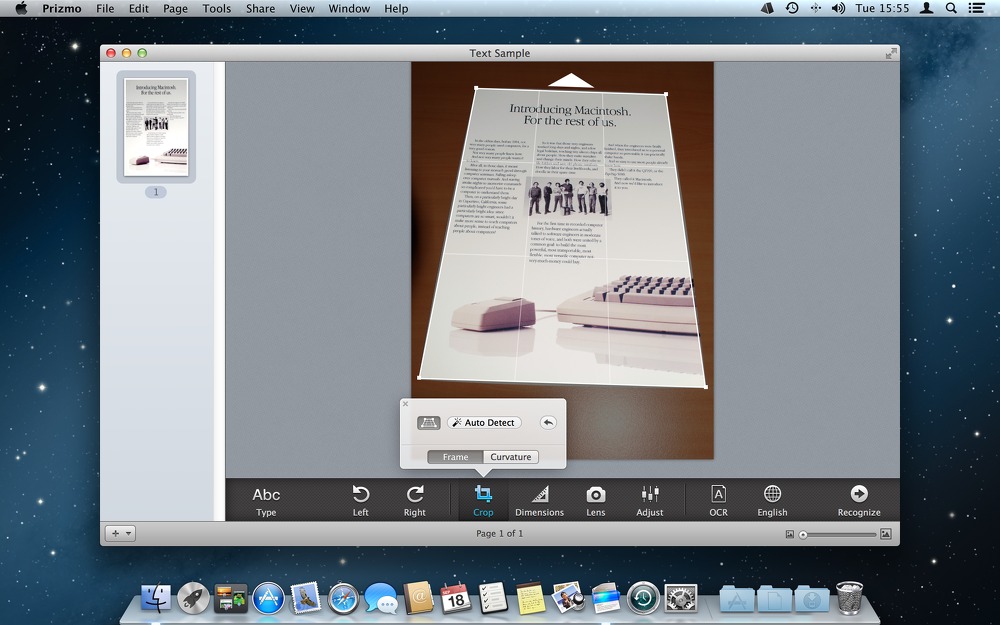Click the Time Machine menu bar icon
This screenshot has width=1000, height=625.
(791, 8)
